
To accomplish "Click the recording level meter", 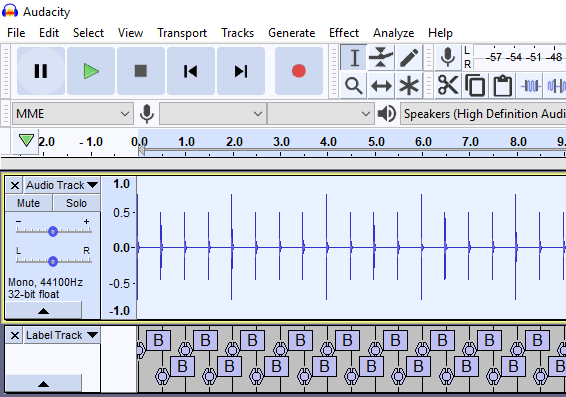I will (519, 57).
